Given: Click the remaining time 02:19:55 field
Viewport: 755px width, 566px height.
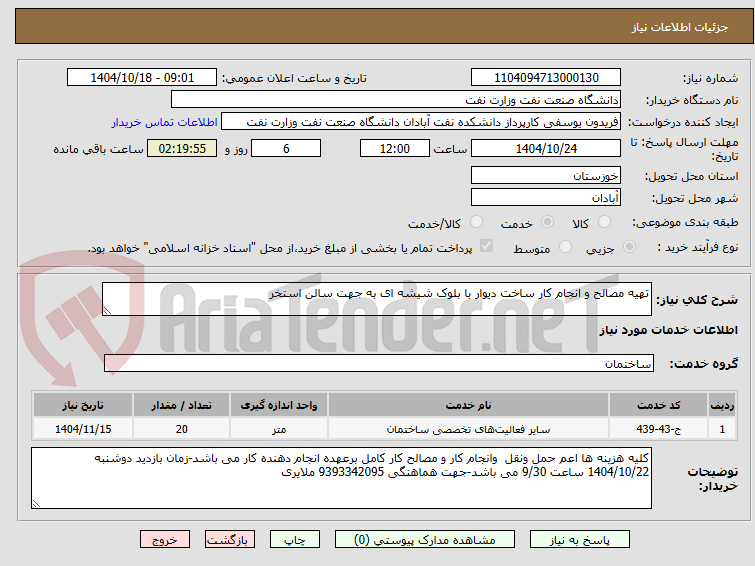Looking at the screenshot, I should coord(182,148).
